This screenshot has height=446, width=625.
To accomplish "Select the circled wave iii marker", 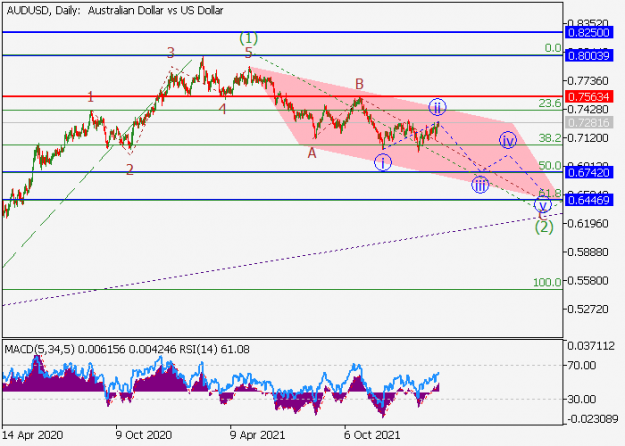I will (x=480, y=185).
